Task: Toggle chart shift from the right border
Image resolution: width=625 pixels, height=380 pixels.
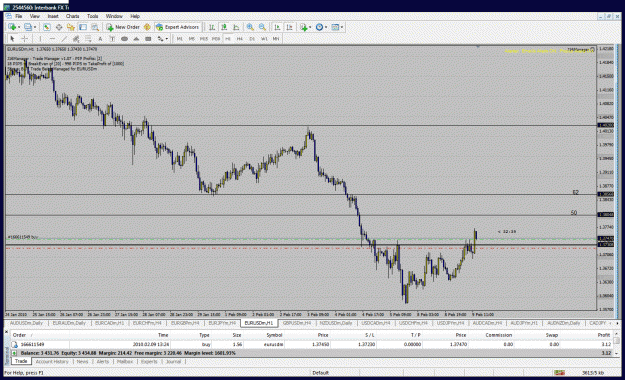Action: tap(289, 27)
